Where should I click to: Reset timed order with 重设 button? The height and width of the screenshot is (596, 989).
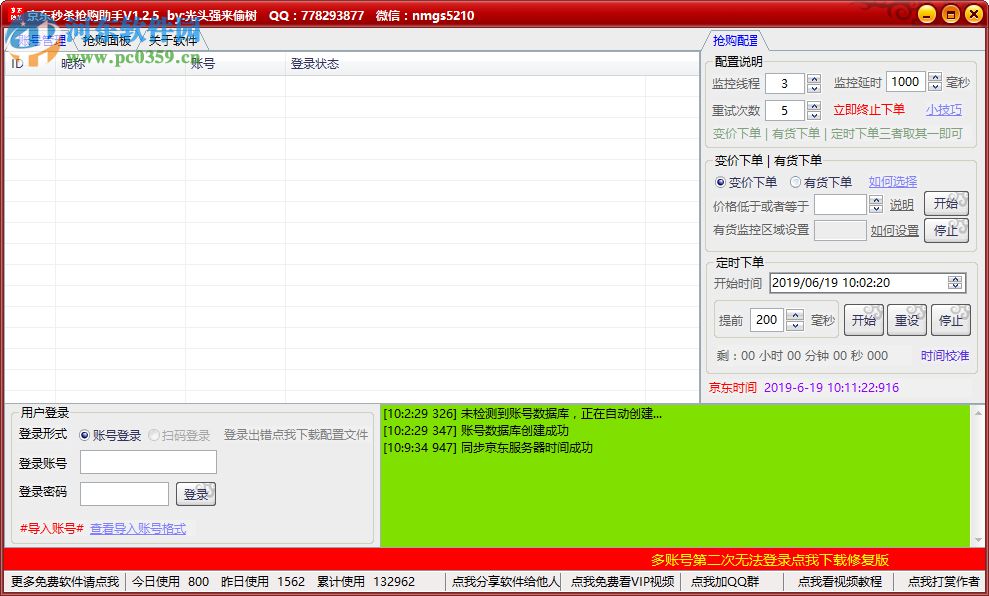tap(907, 319)
